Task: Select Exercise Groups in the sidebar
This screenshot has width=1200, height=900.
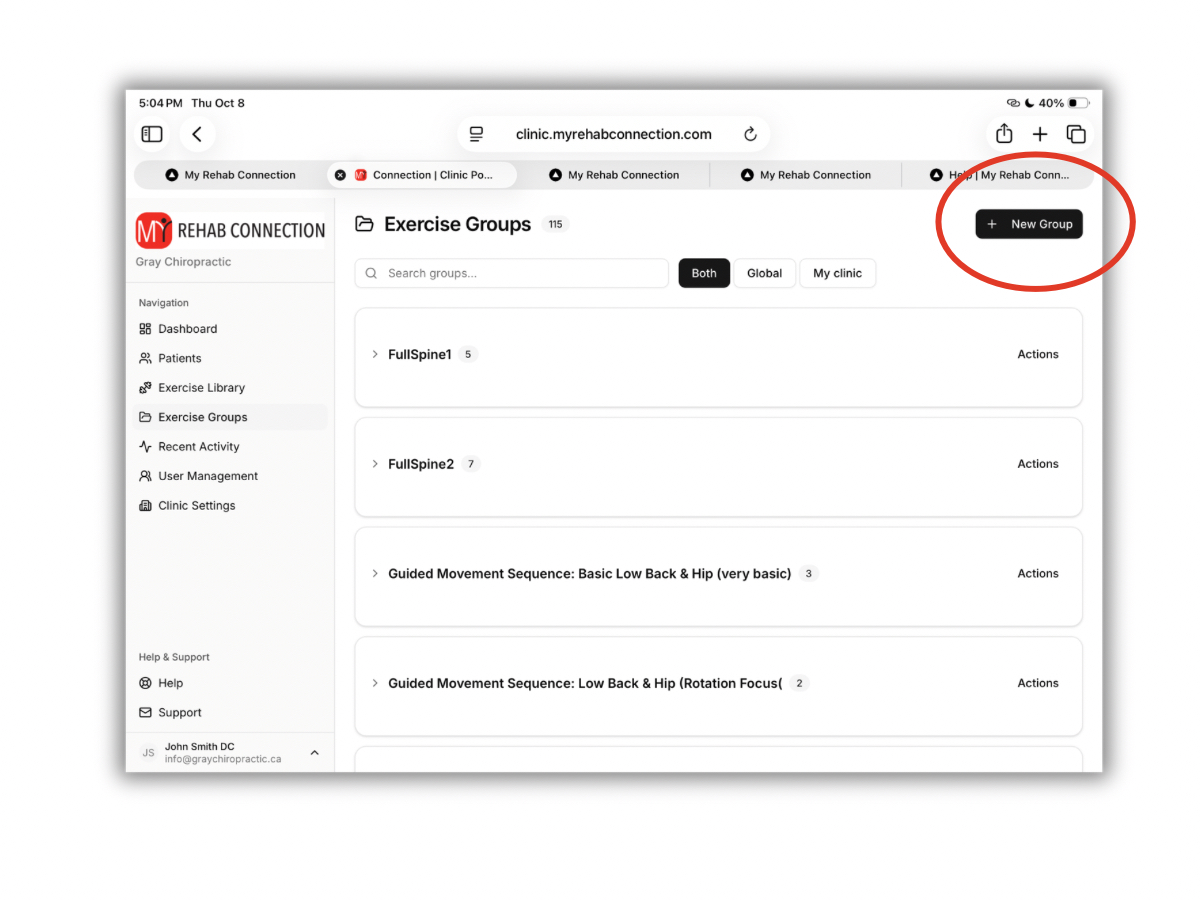Action: point(231,417)
